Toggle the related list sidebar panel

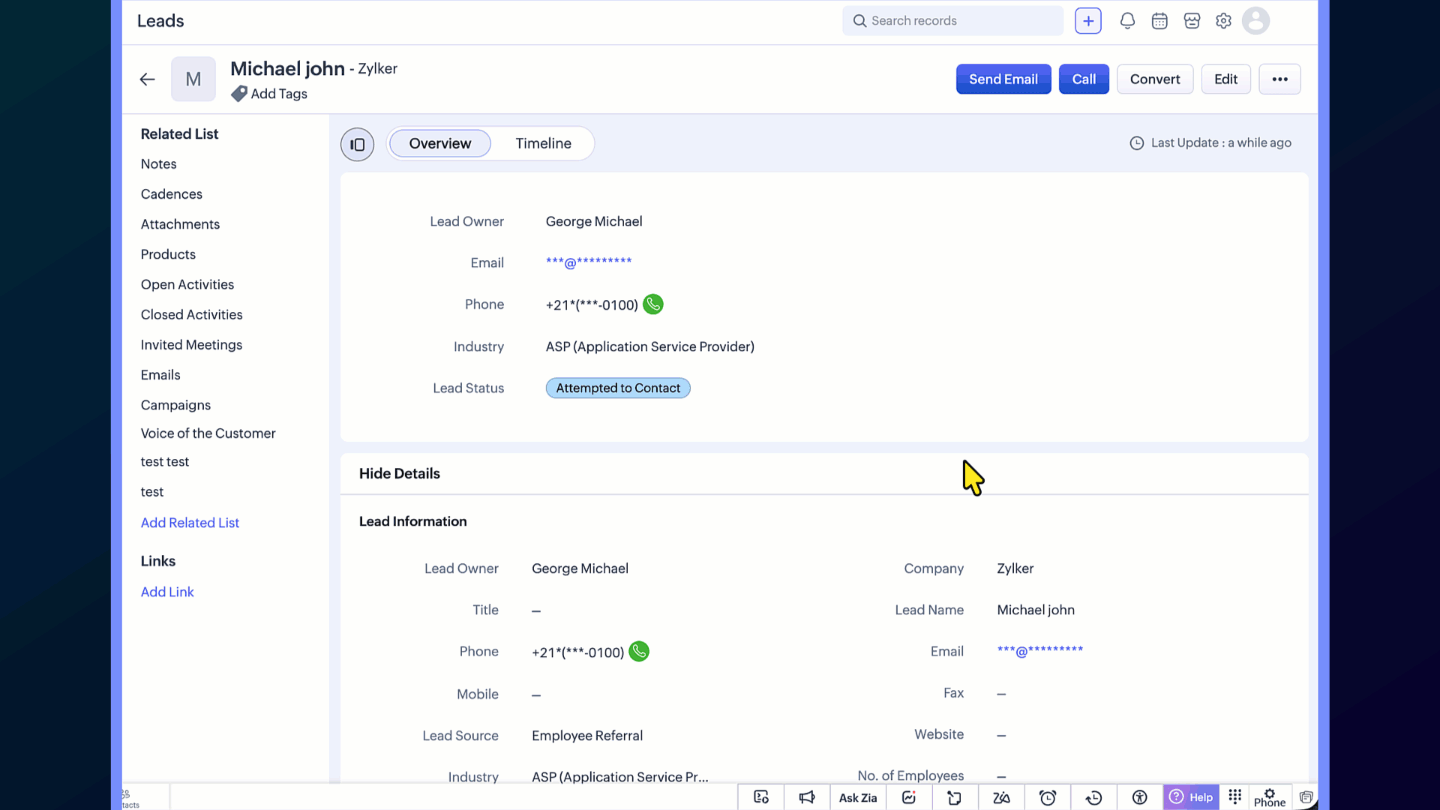[x=357, y=144]
